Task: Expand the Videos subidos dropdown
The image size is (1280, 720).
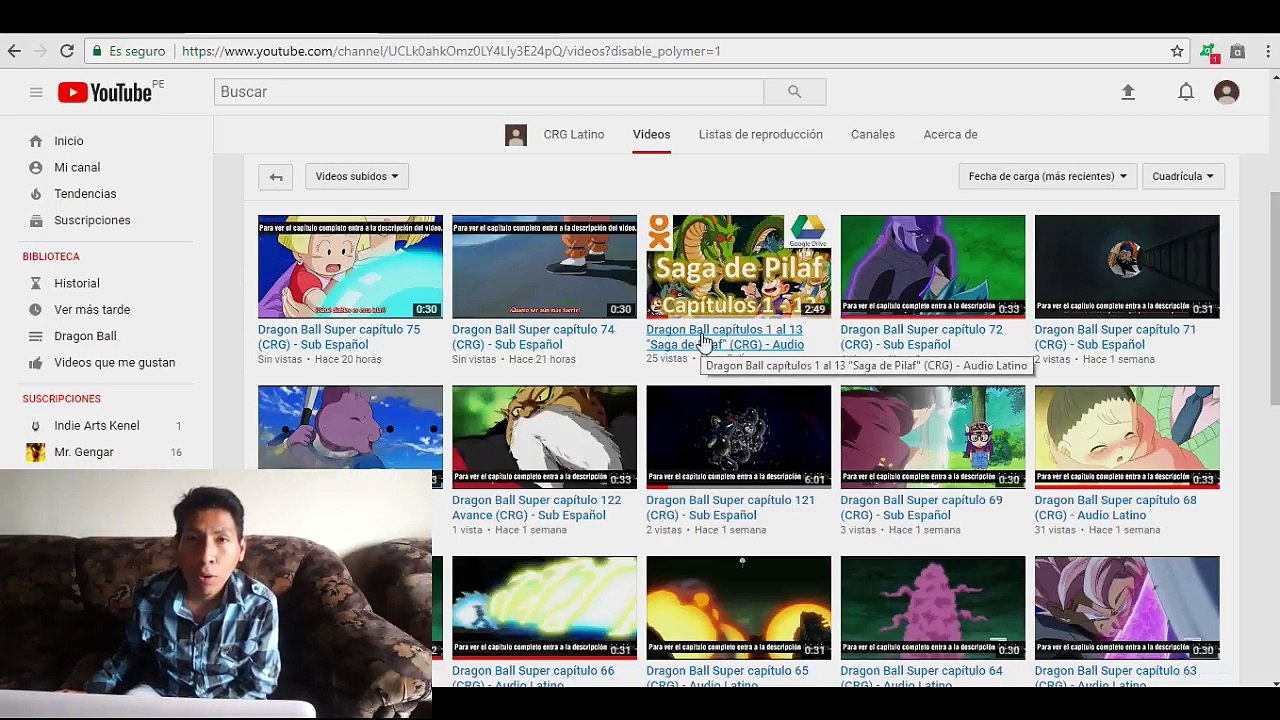Action: (357, 177)
